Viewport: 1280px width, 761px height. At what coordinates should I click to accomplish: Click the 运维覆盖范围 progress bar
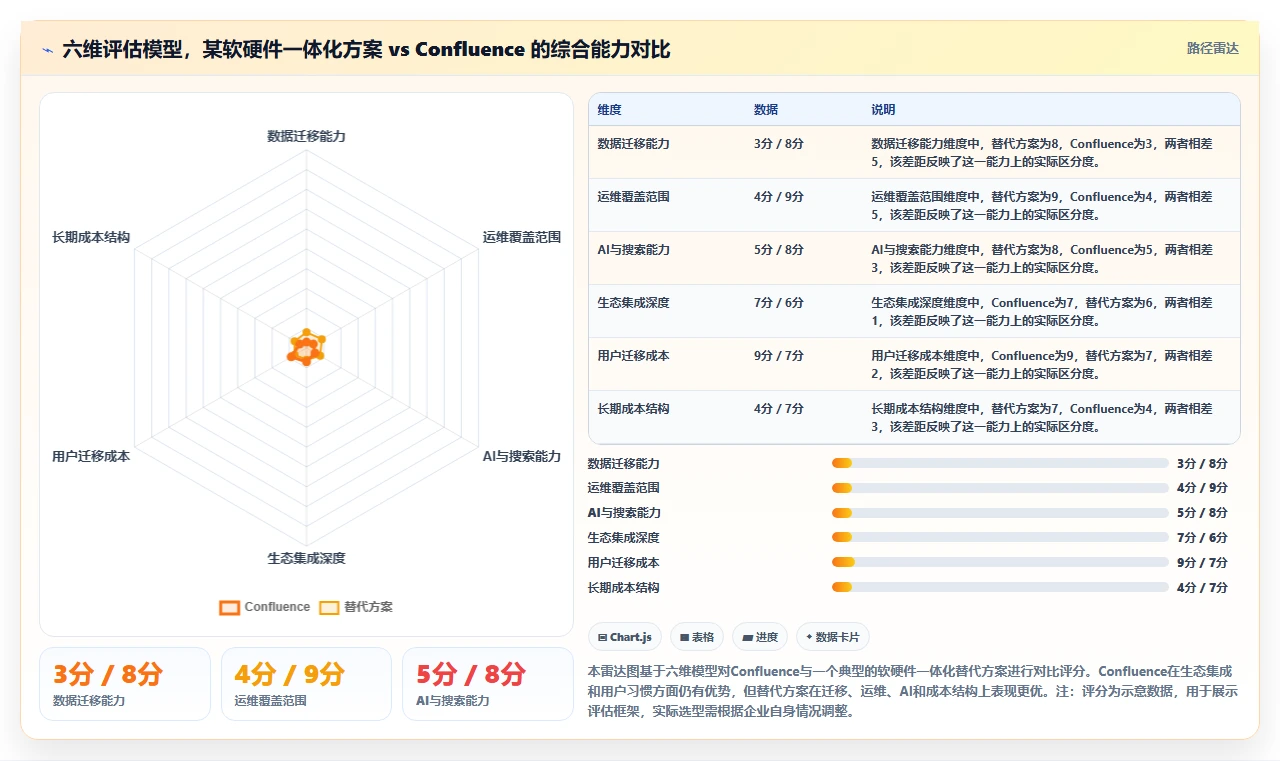(x=1000, y=488)
